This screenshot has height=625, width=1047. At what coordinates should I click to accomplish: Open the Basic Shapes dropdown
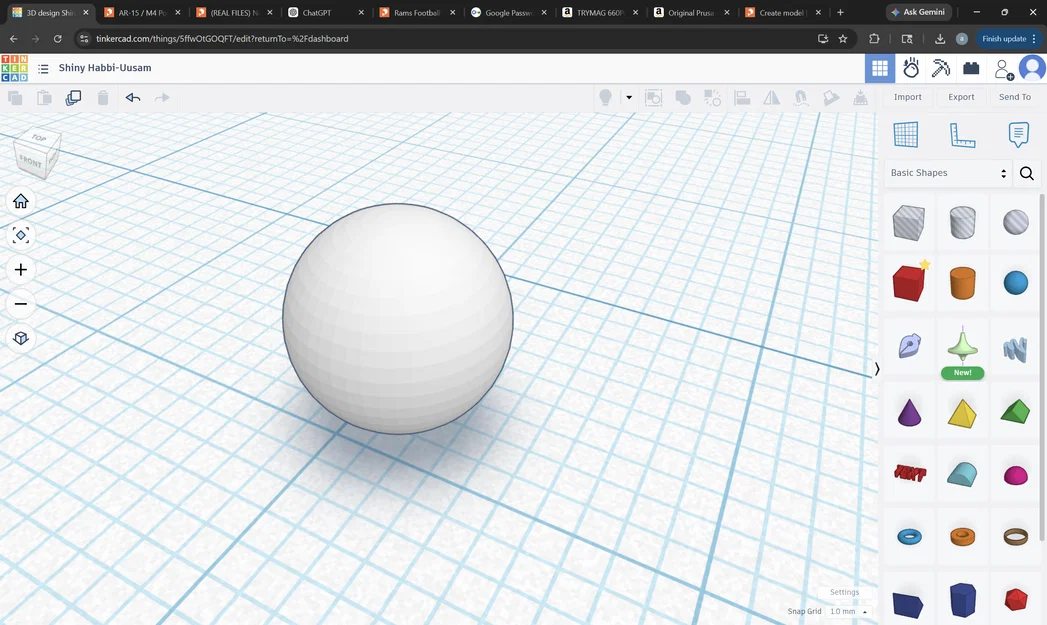click(946, 173)
